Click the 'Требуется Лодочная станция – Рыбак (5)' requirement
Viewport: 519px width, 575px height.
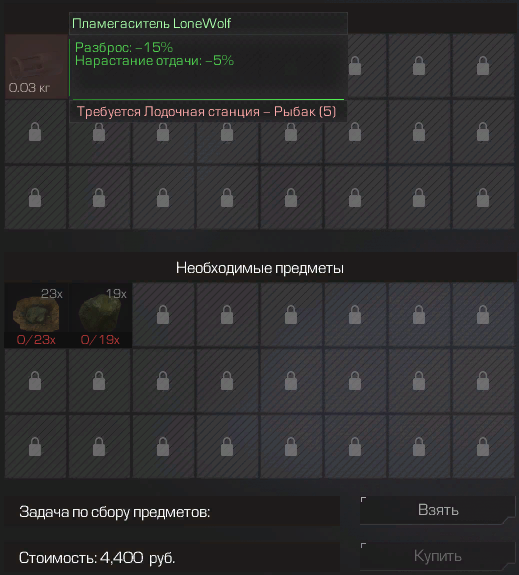coord(206,111)
